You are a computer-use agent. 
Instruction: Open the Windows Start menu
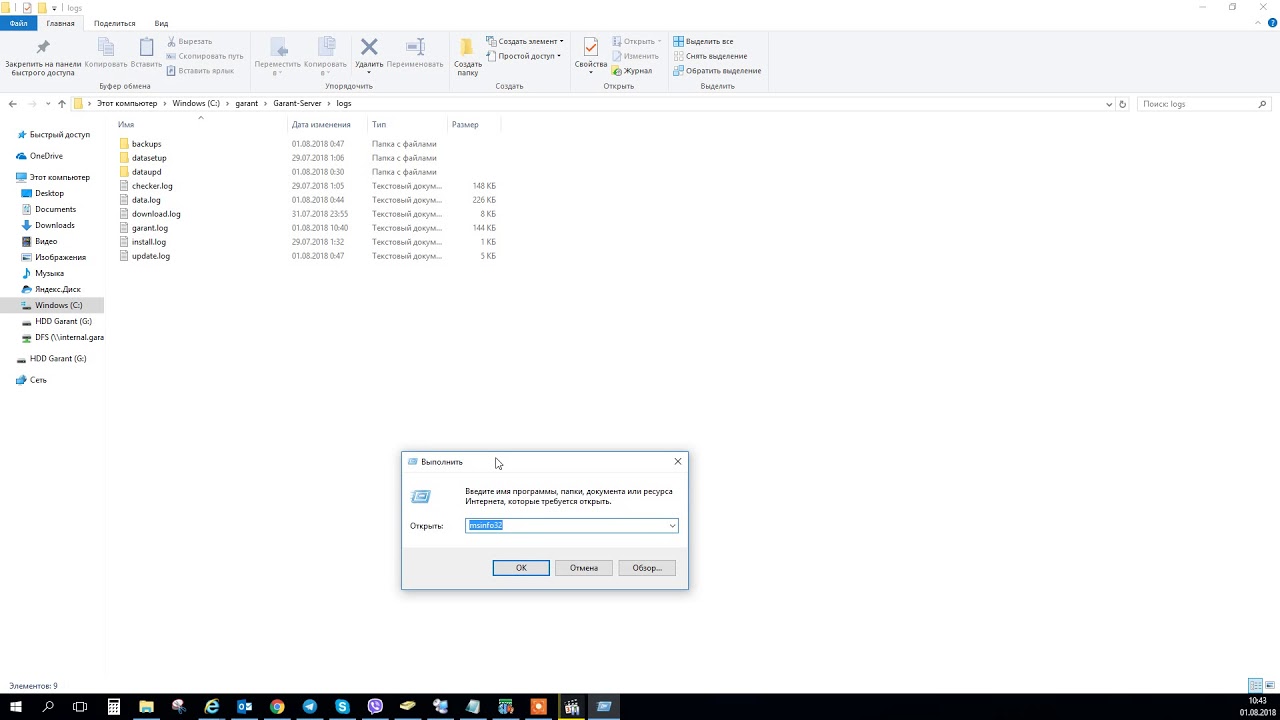(x=16, y=707)
